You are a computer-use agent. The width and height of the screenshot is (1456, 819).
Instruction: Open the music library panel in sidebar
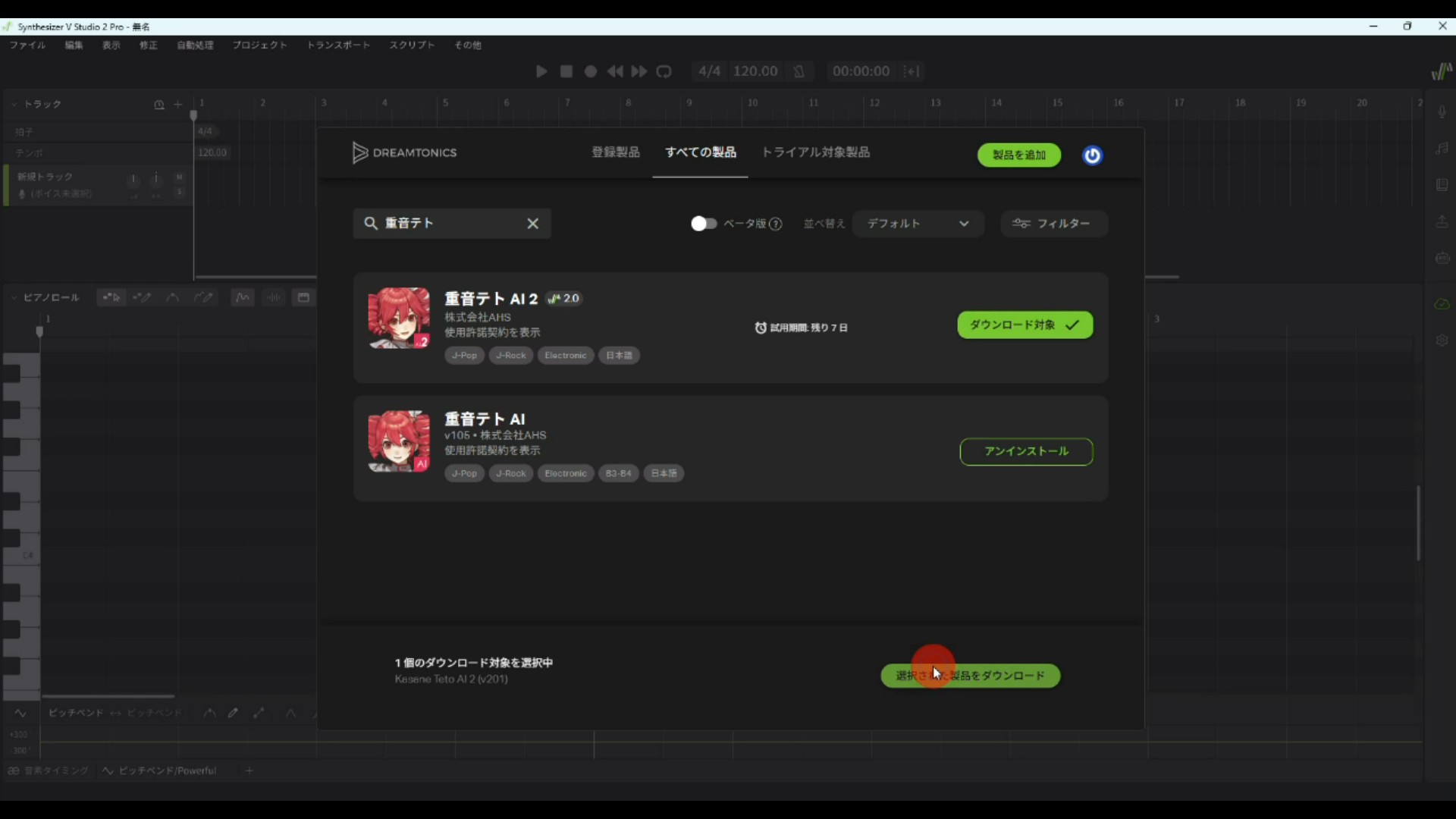coord(1442,148)
